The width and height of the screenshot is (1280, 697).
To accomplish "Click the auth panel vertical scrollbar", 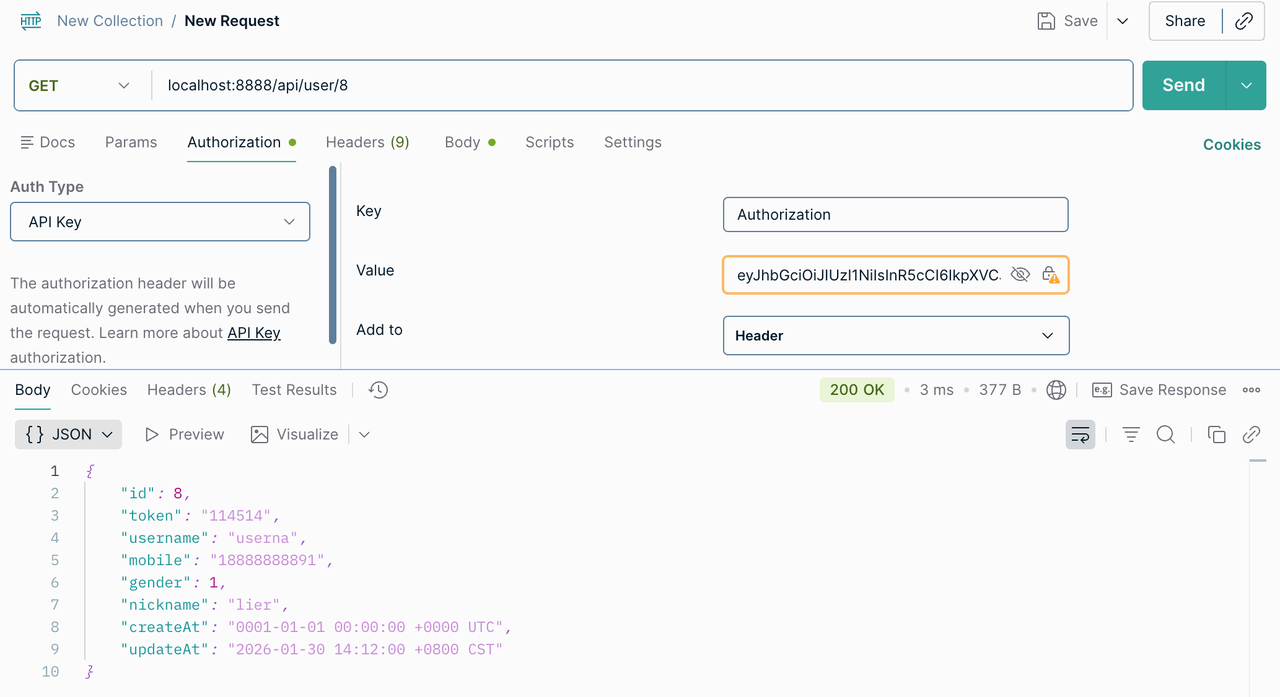I will coord(333,256).
